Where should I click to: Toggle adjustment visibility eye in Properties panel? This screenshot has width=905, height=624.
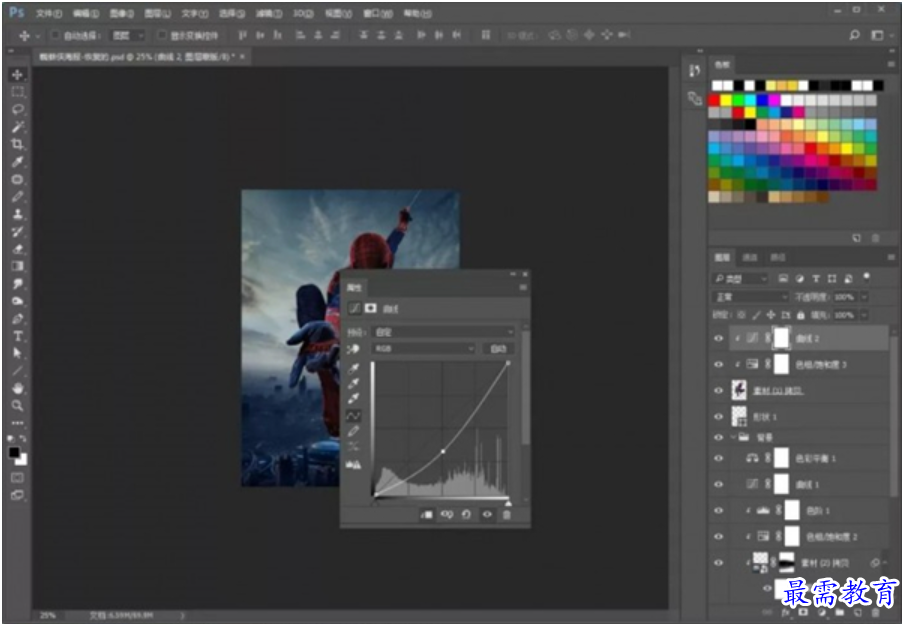(x=487, y=514)
